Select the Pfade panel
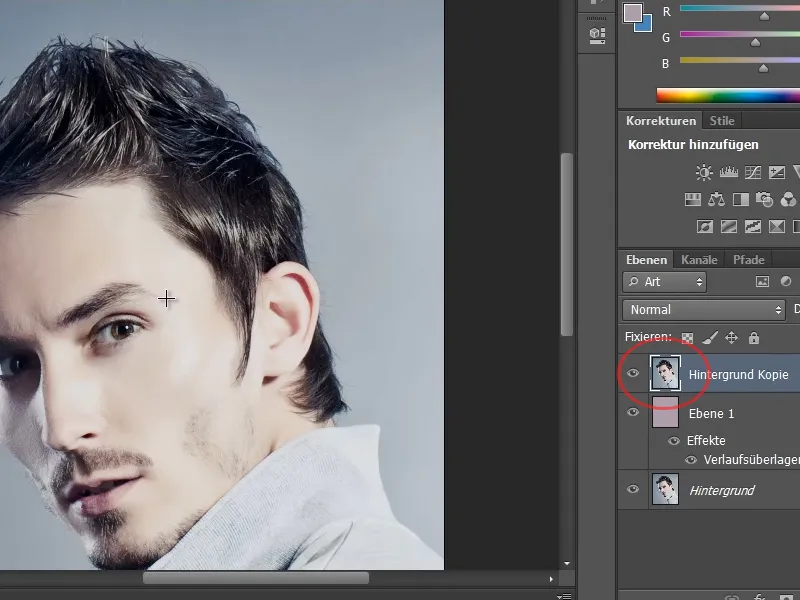Image resolution: width=800 pixels, height=600 pixels. [750, 259]
